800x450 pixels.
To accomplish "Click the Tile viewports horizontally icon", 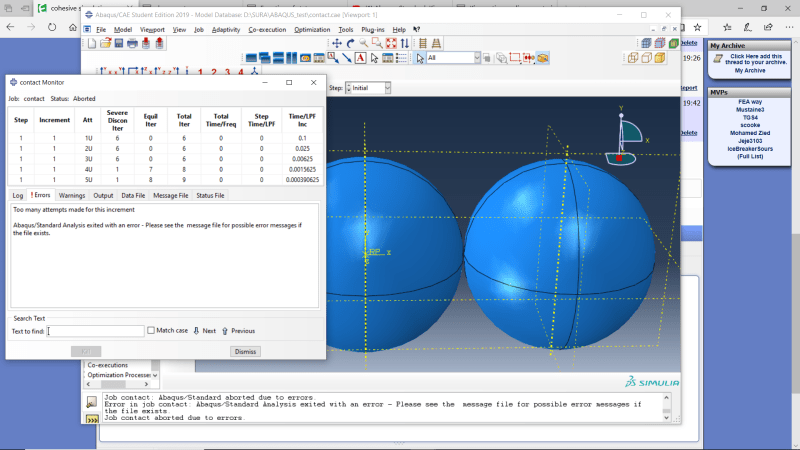I will (278, 58).
